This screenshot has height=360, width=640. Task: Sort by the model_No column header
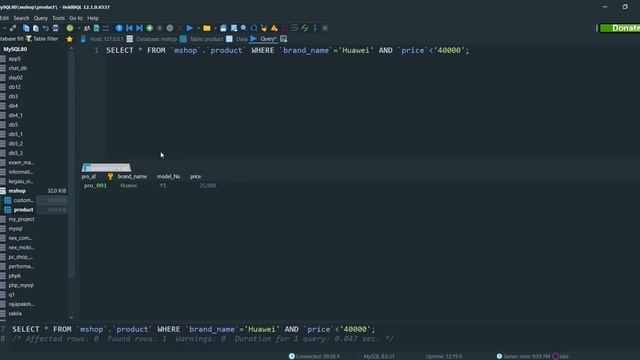[x=168, y=176]
